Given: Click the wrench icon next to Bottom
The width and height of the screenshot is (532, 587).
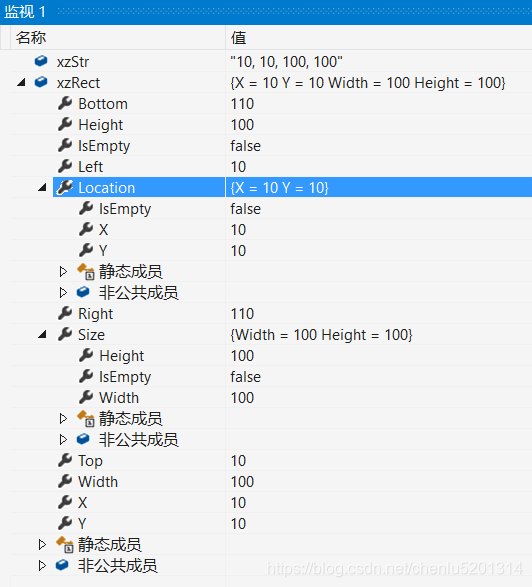Looking at the screenshot, I should (x=65, y=103).
